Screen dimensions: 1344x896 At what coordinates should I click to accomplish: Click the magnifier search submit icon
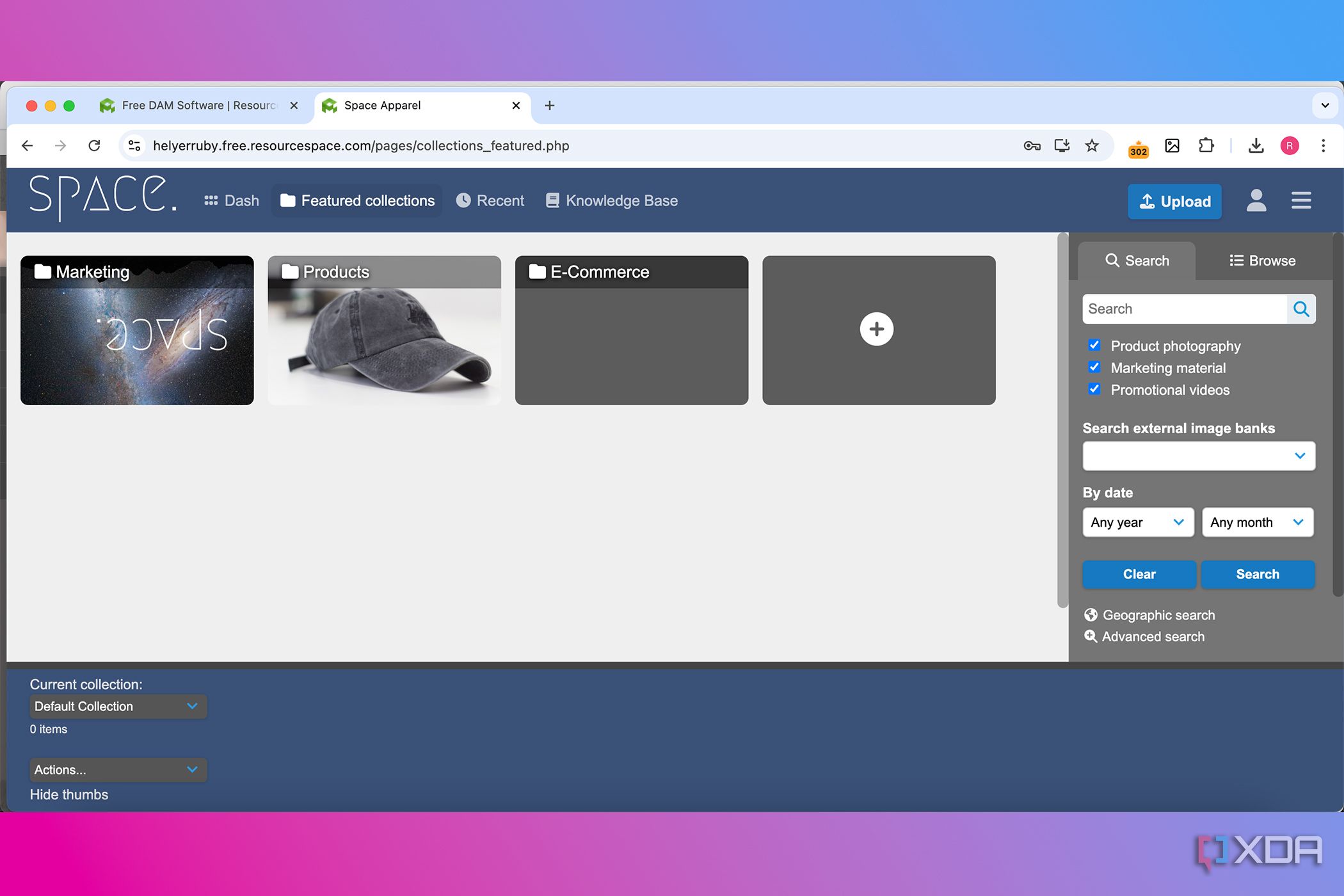point(1301,309)
